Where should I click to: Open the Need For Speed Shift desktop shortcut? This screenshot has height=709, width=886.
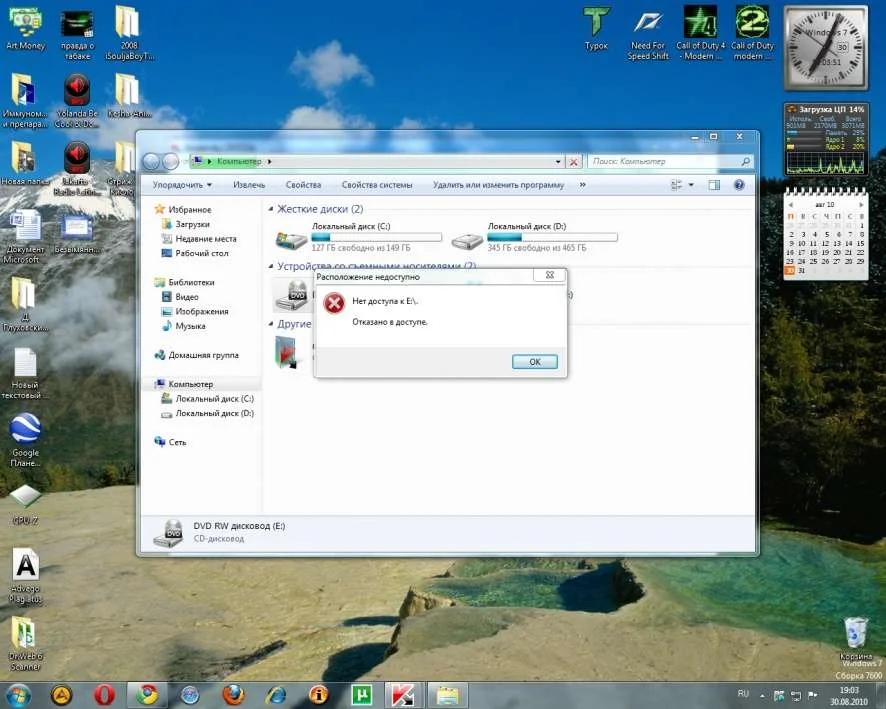(648, 32)
